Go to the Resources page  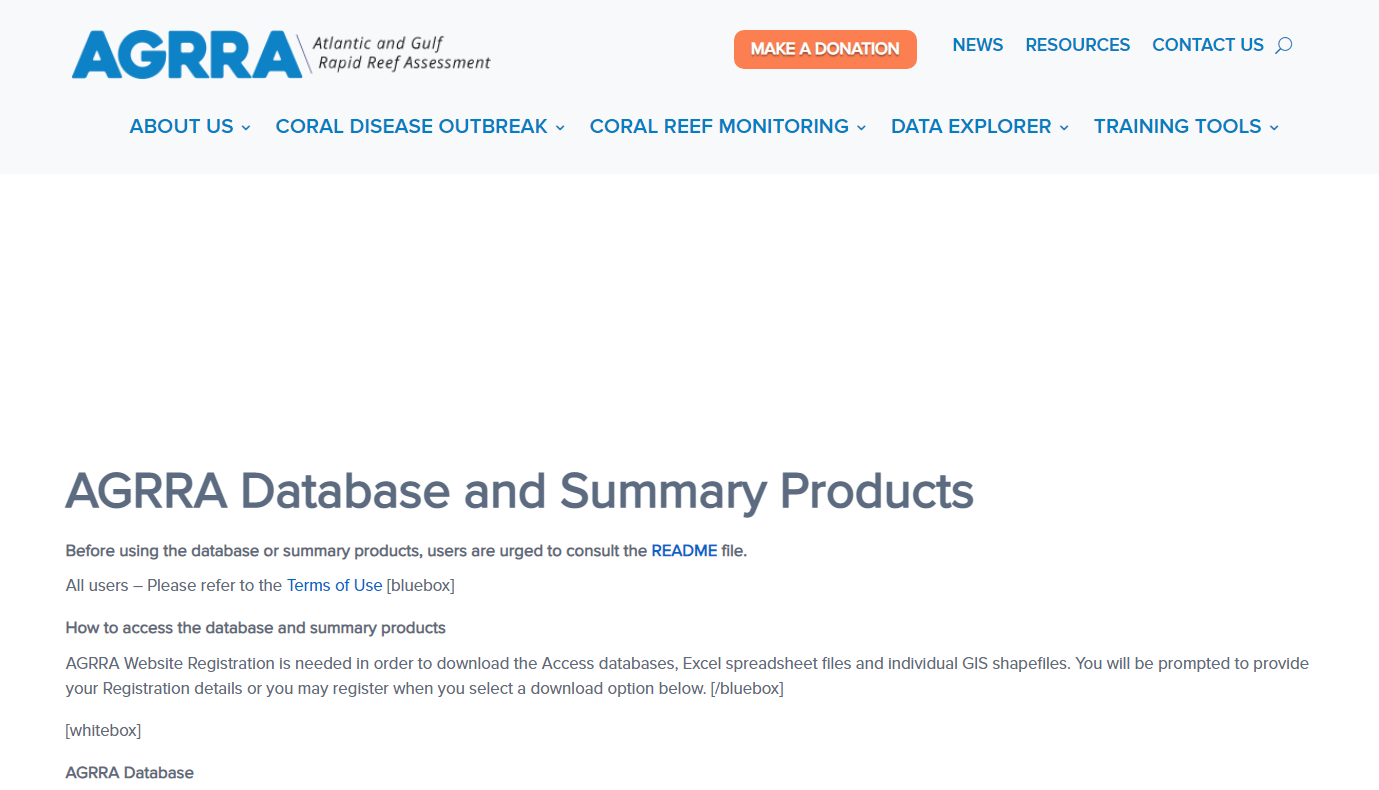(1077, 45)
